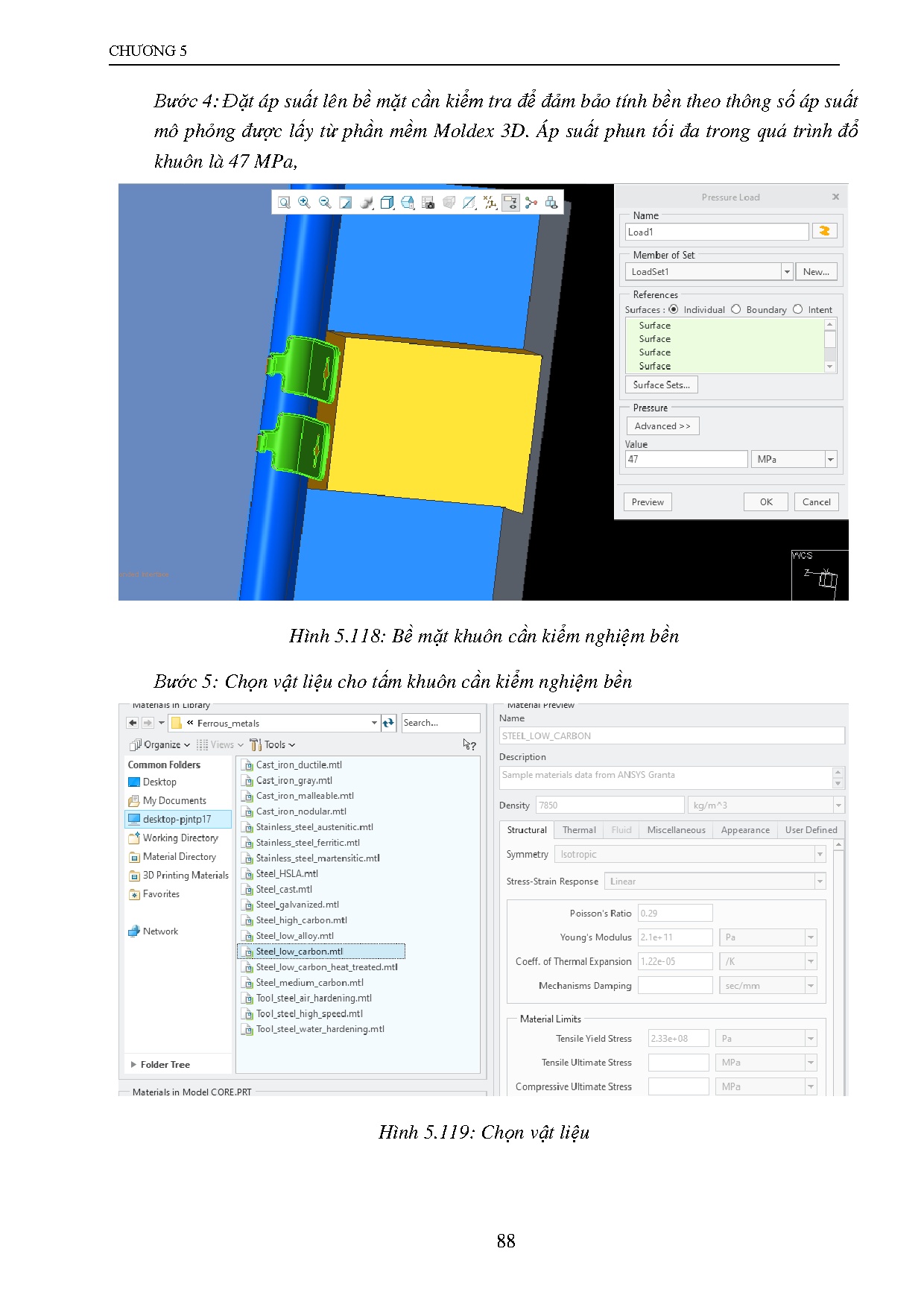Click the yellow icon next to Load1 name

(x=824, y=232)
